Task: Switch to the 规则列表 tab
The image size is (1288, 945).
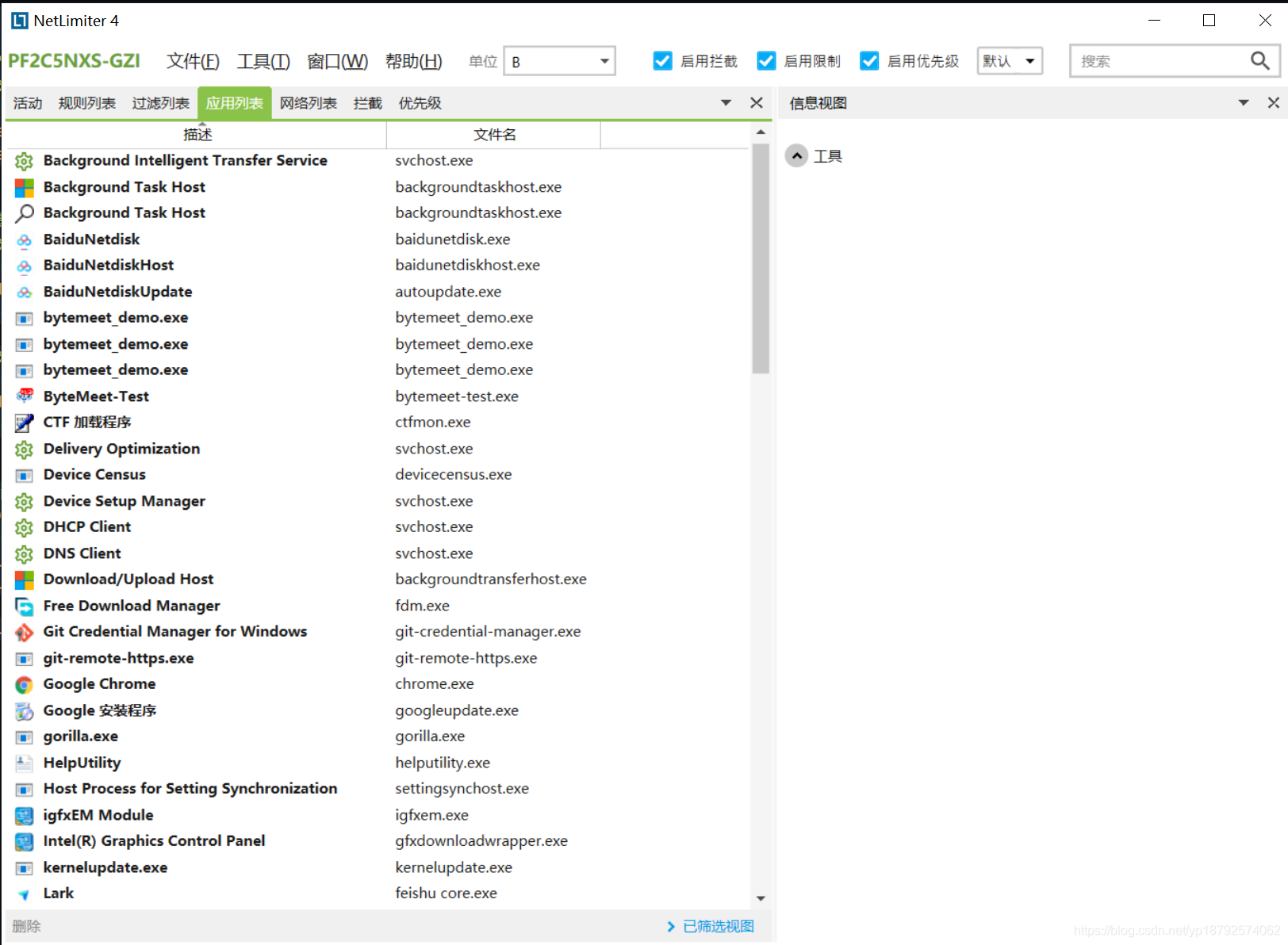Action: (86, 103)
